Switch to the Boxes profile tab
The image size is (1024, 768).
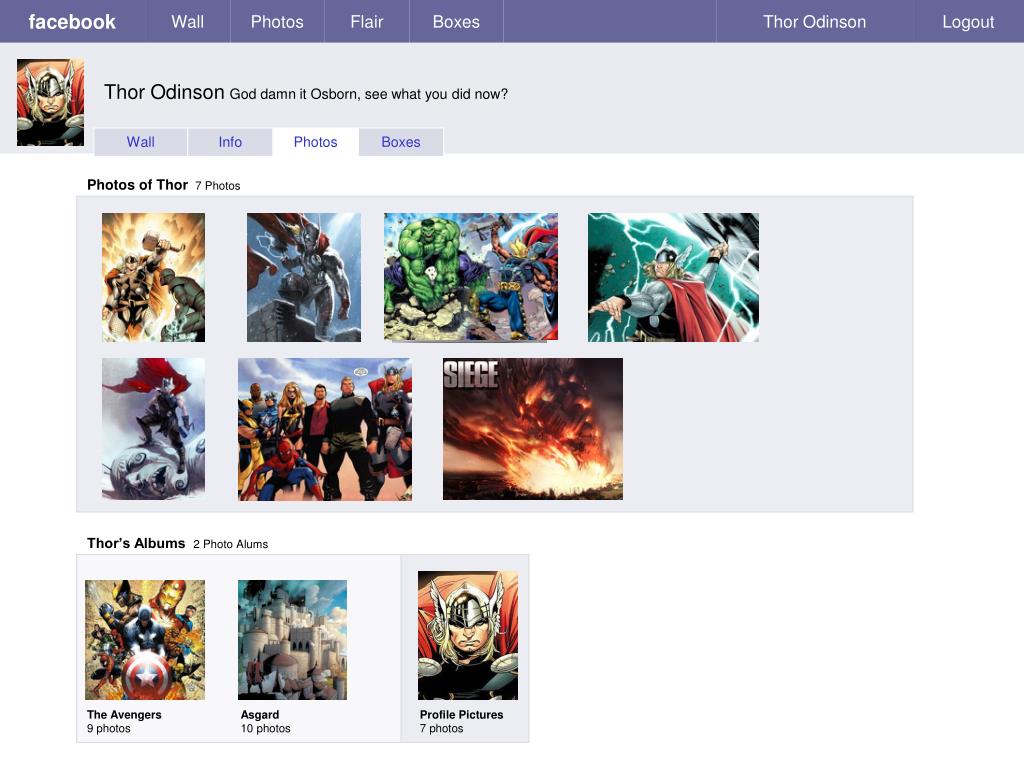point(401,142)
